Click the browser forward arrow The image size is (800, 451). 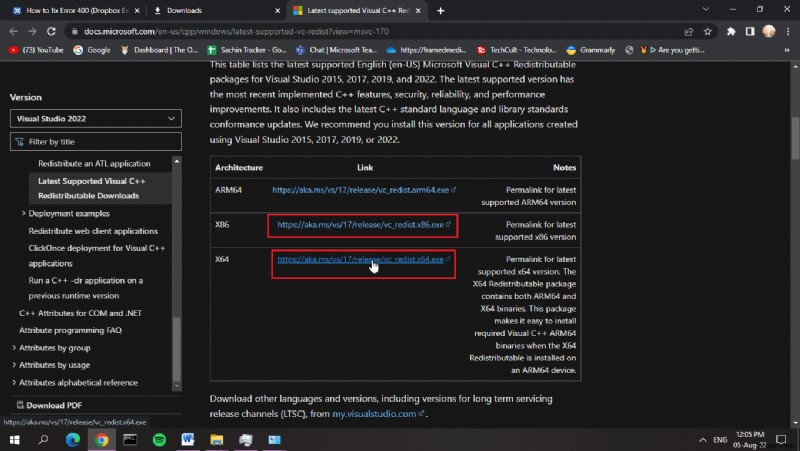pos(32,32)
